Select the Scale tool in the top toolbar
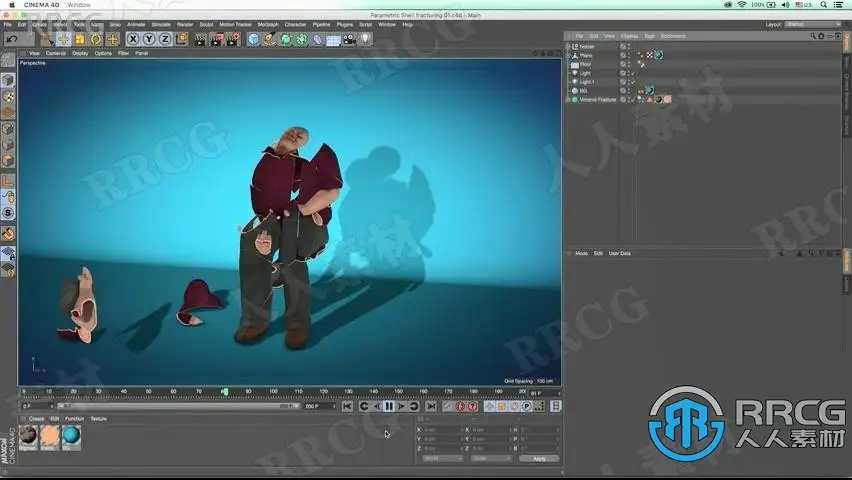The width and height of the screenshot is (852, 480). (80, 39)
